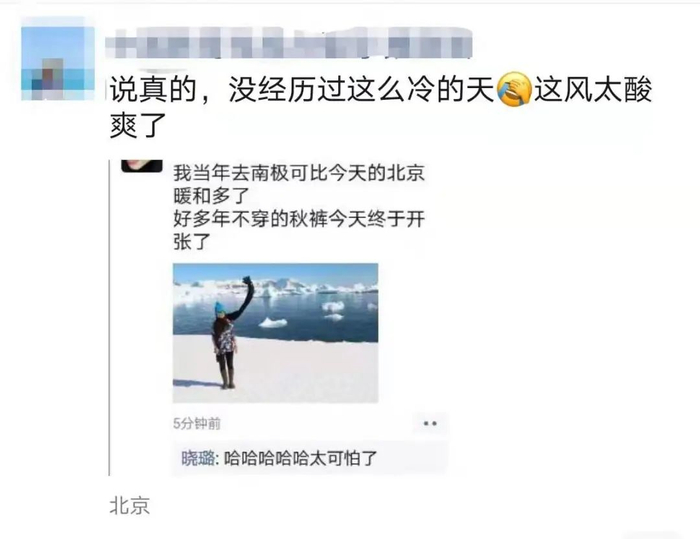Open the blurred username at the top
The width and height of the screenshot is (700, 539).
(x=288, y=42)
